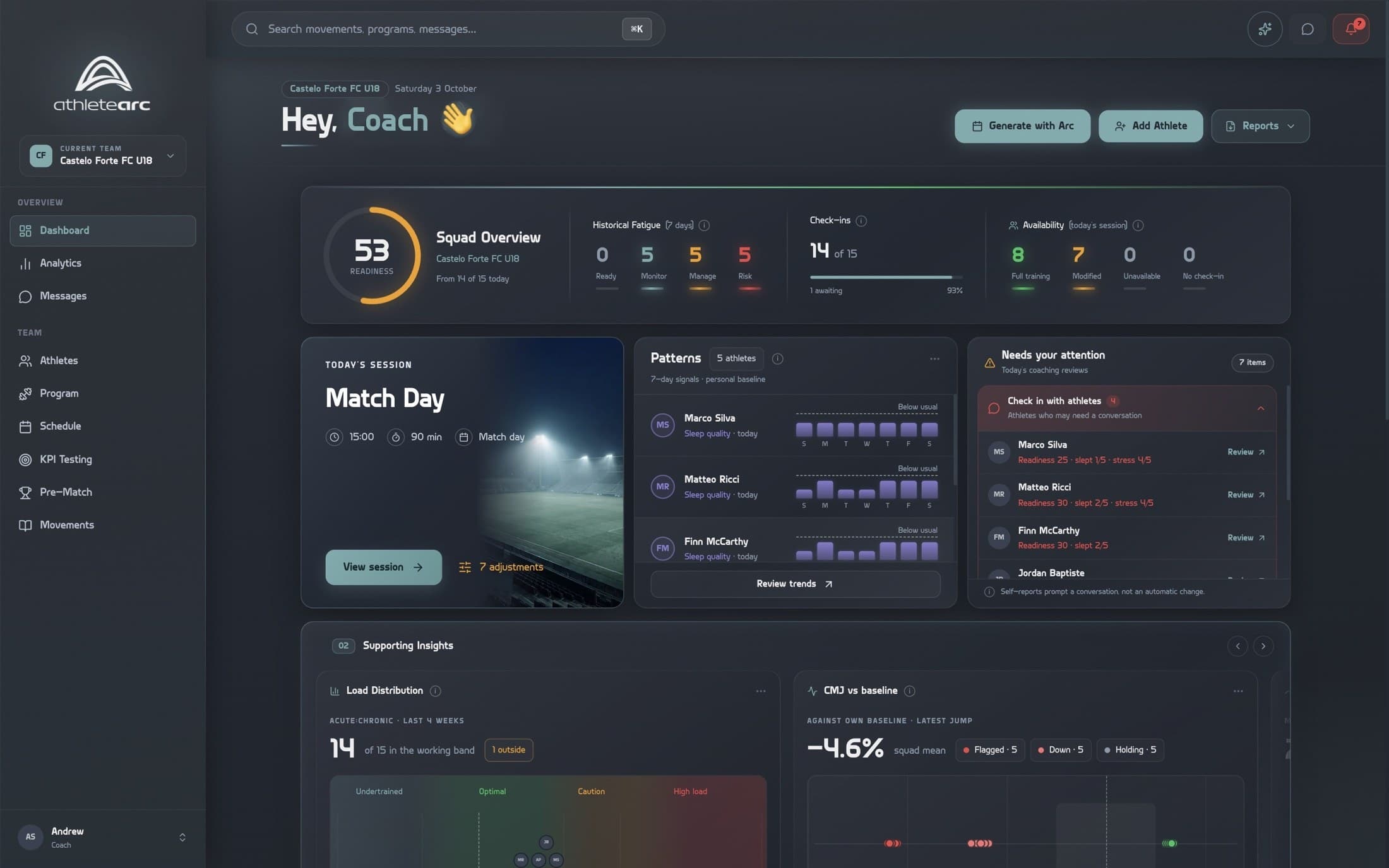Screen dimensions: 1389x868
Task: Click info icon next to Patterns
Action: point(777,359)
